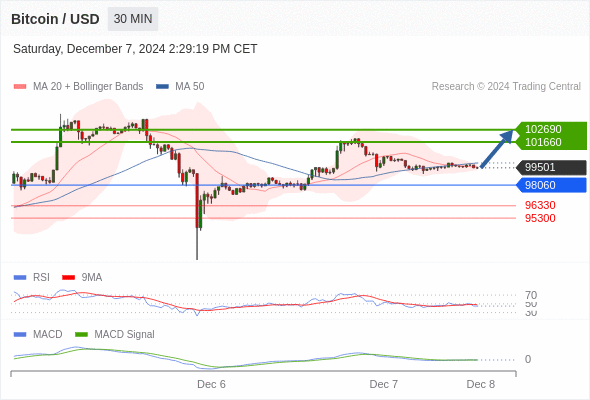Toggle the 9MA legend label
This screenshot has height=400, width=590.
click(x=92, y=278)
